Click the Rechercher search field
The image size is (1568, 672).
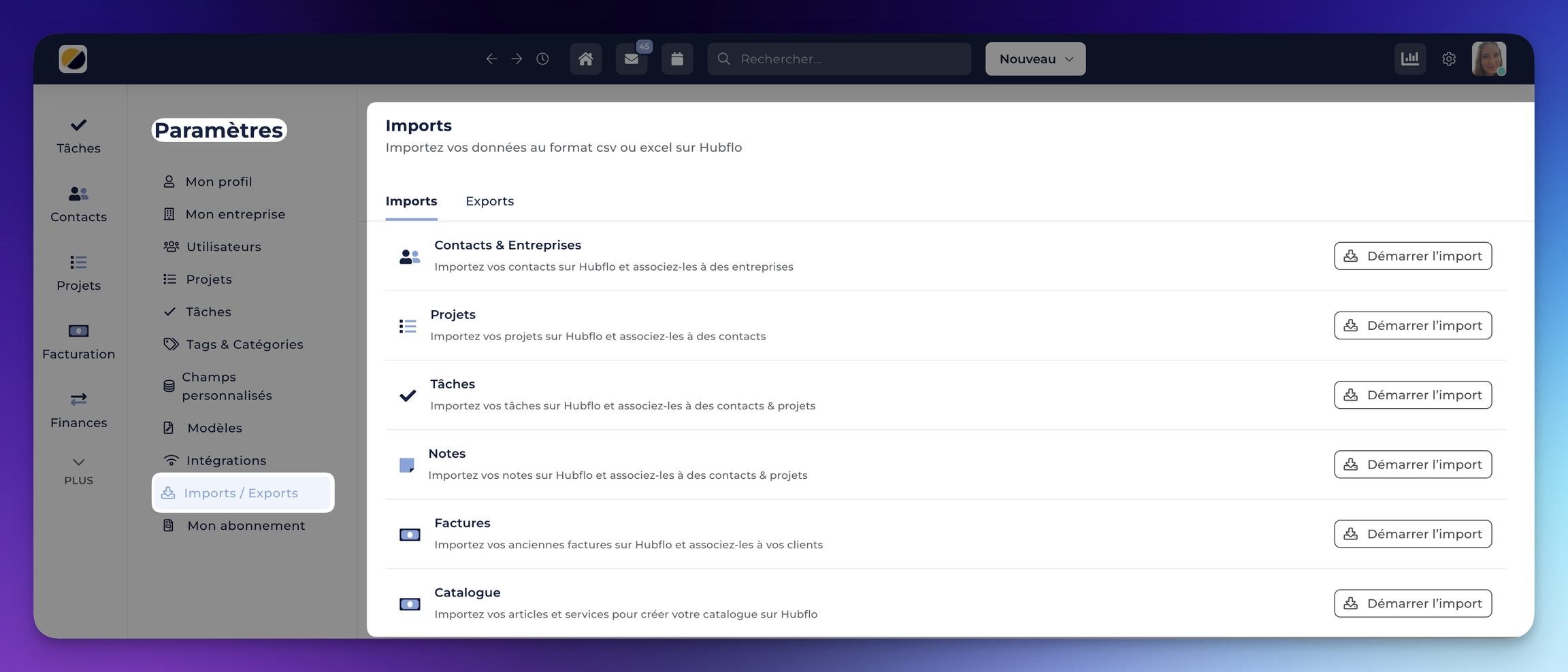coord(838,59)
